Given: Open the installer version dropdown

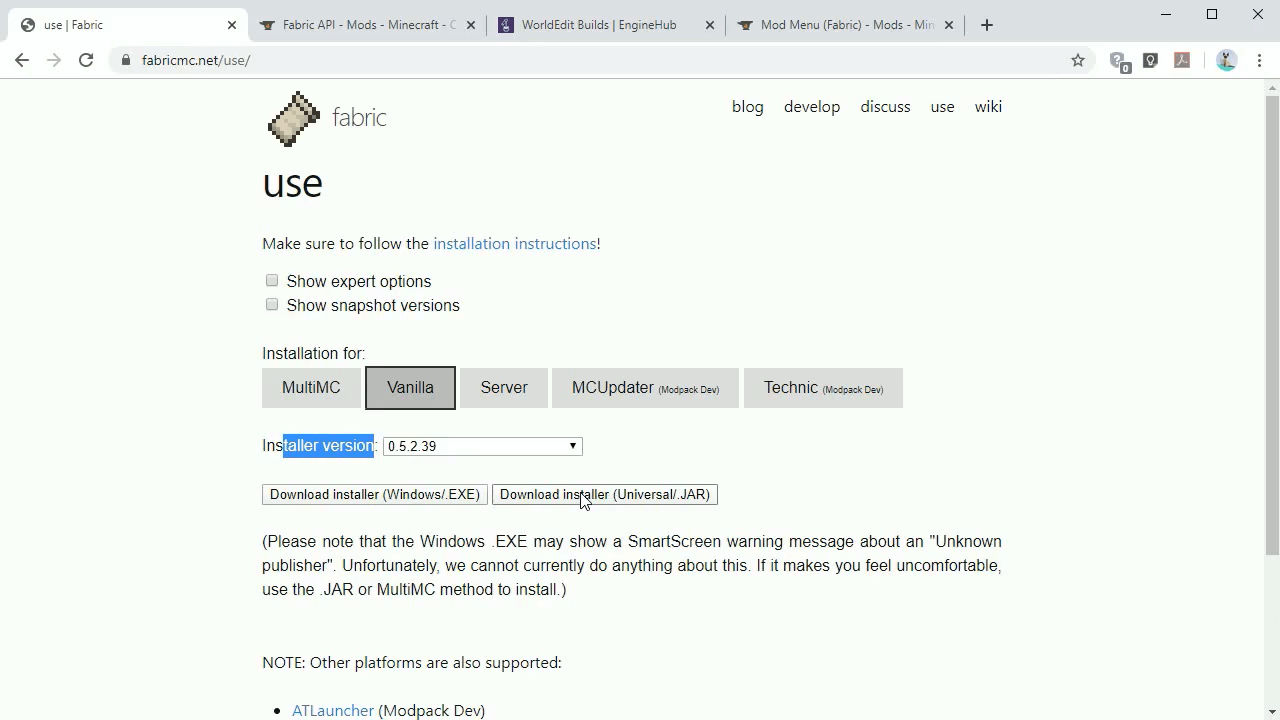Looking at the screenshot, I should (x=483, y=446).
